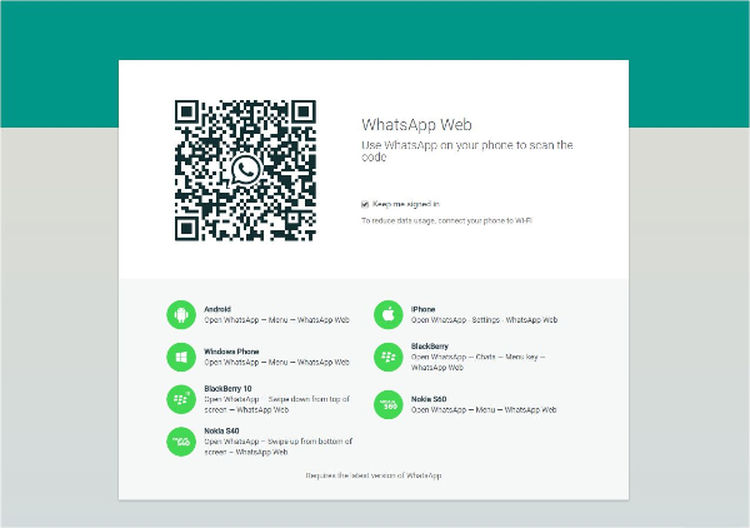
Task: Click the 'Requires the latest version' footer text
Action: (x=373, y=476)
